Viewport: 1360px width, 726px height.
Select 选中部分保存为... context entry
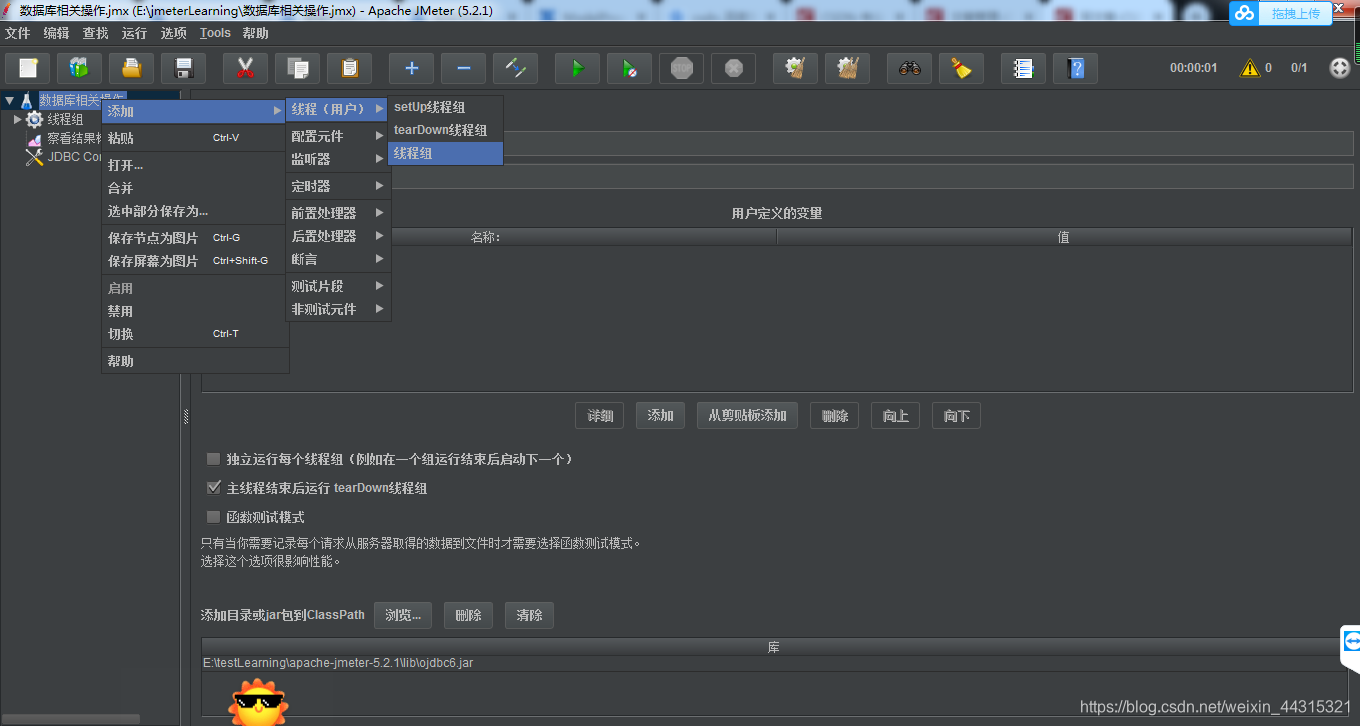click(195, 211)
